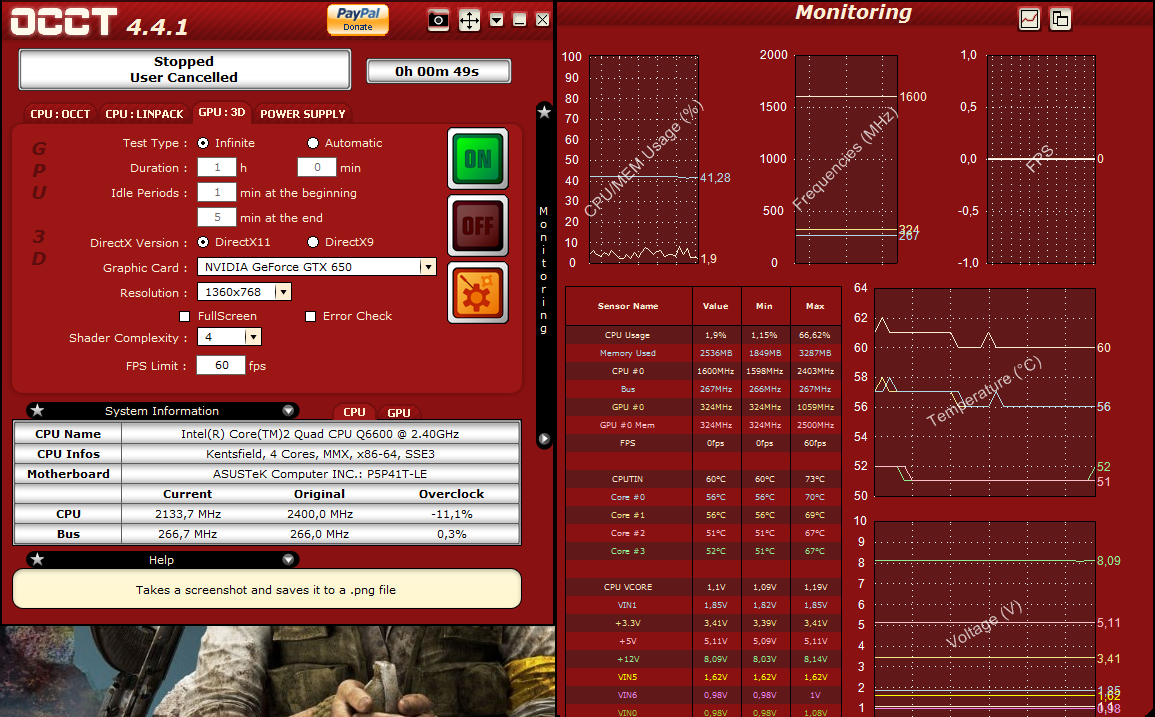Choose the DirectX11 version option
Viewport: 1155px width, 717px height.
point(203,242)
